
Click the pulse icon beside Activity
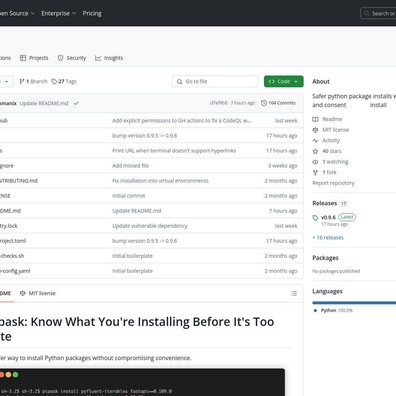[315, 141]
